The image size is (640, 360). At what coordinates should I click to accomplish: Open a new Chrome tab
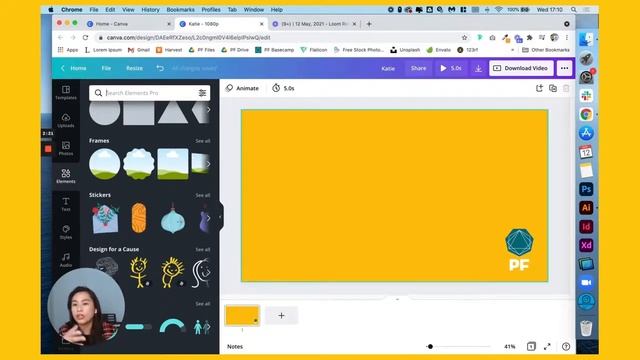[x=369, y=24]
